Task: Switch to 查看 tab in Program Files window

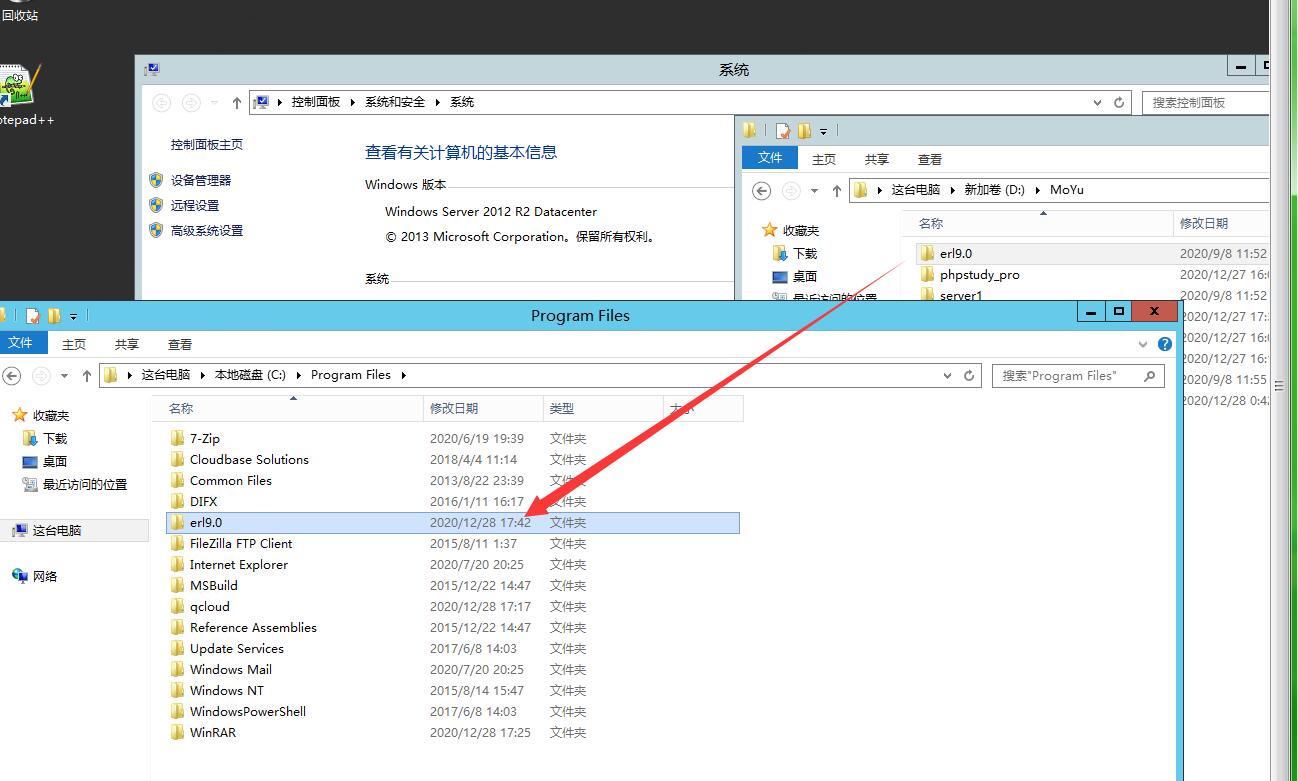Action: [180, 344]
